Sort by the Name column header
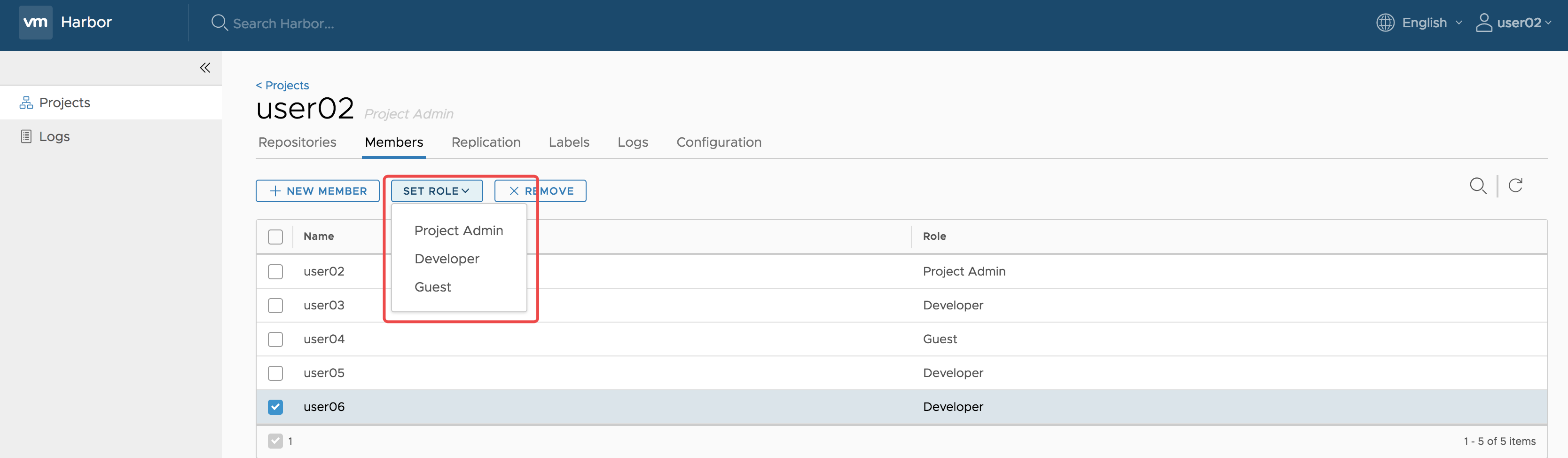Image resolution: width=1568 pixels, height=458 pixels. pyautogui.click(x=318, y=237)
